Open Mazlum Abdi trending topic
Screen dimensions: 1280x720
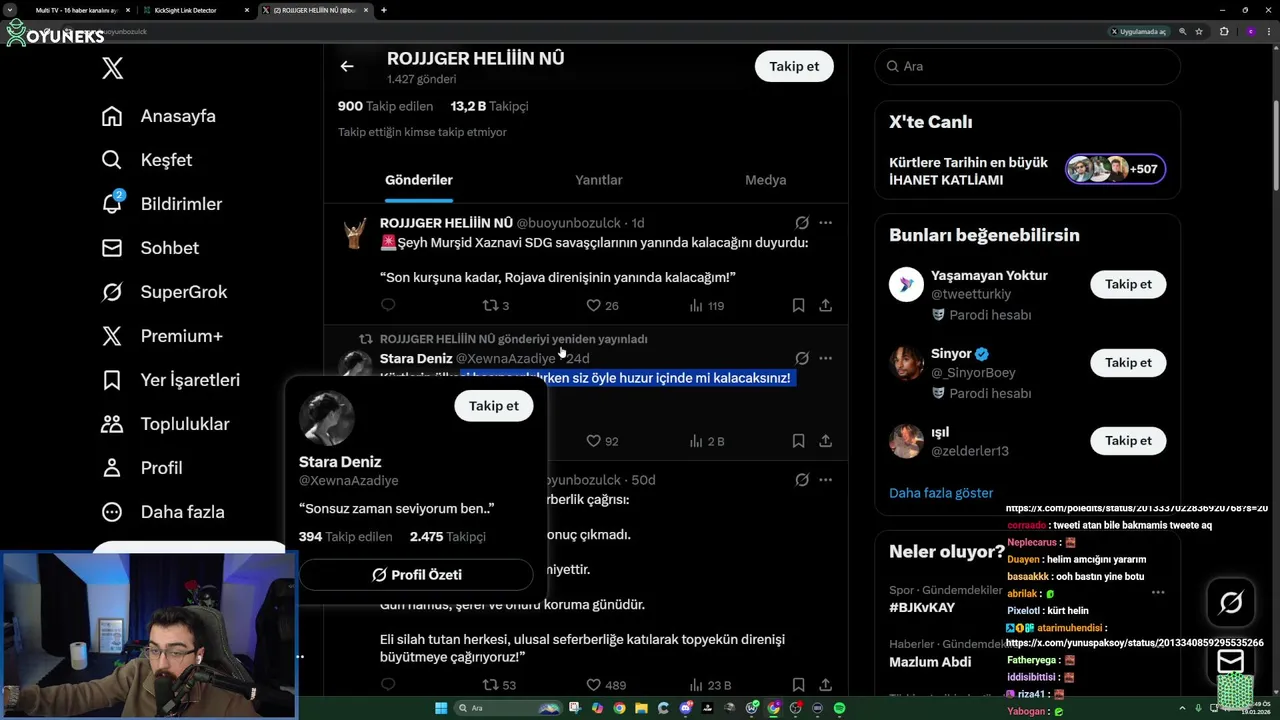[x=929, y=661]
